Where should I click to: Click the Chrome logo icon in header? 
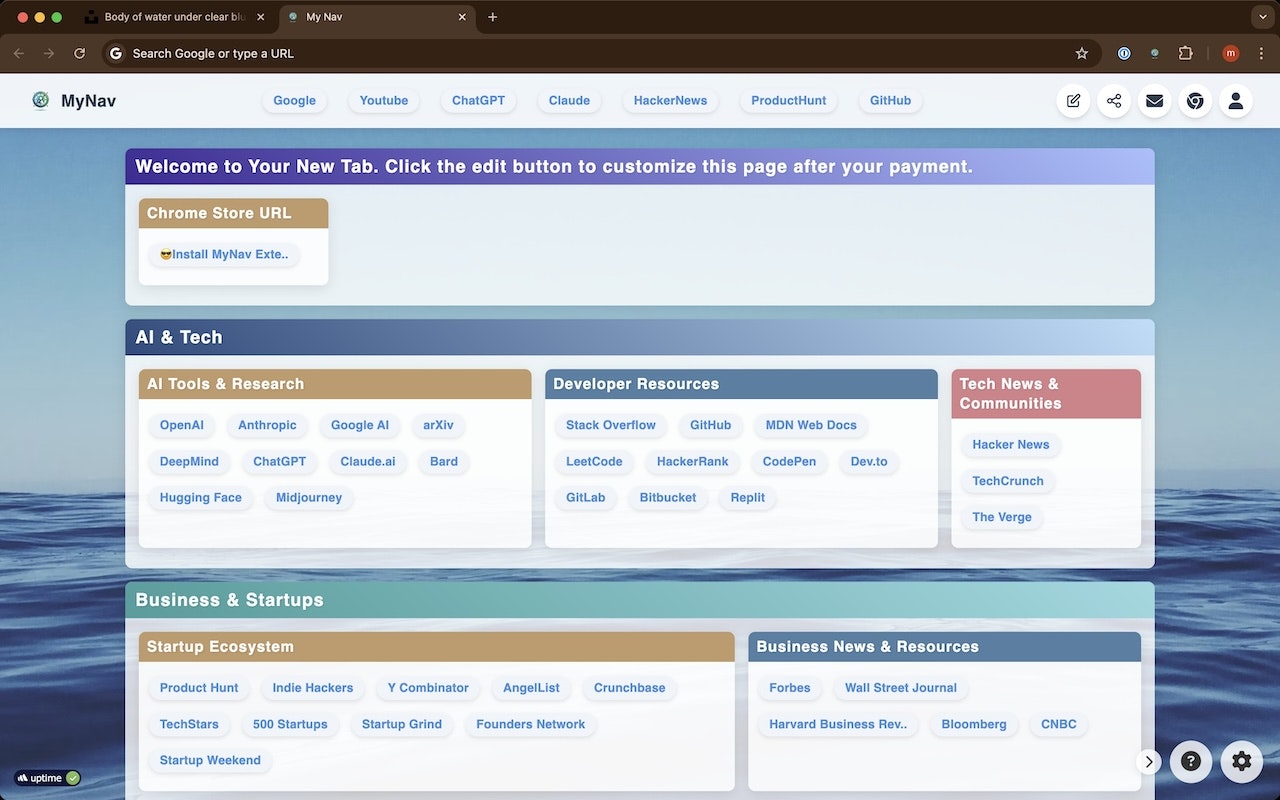point(1195,101)
